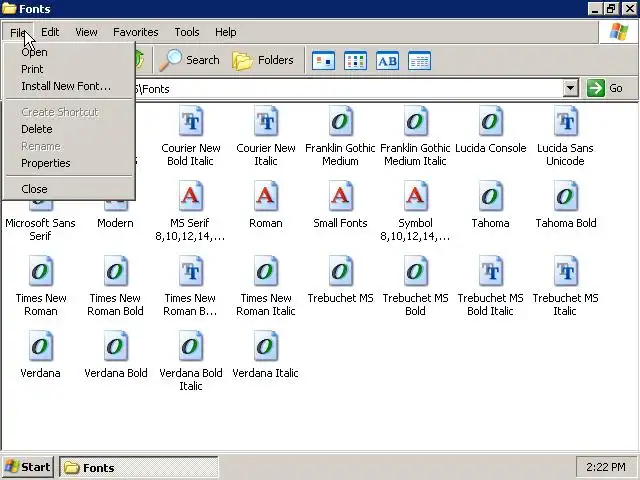Viewport: 640px width, 480px height.
Task: Select the Verdana Bold font icon
Action: (116, 346)
